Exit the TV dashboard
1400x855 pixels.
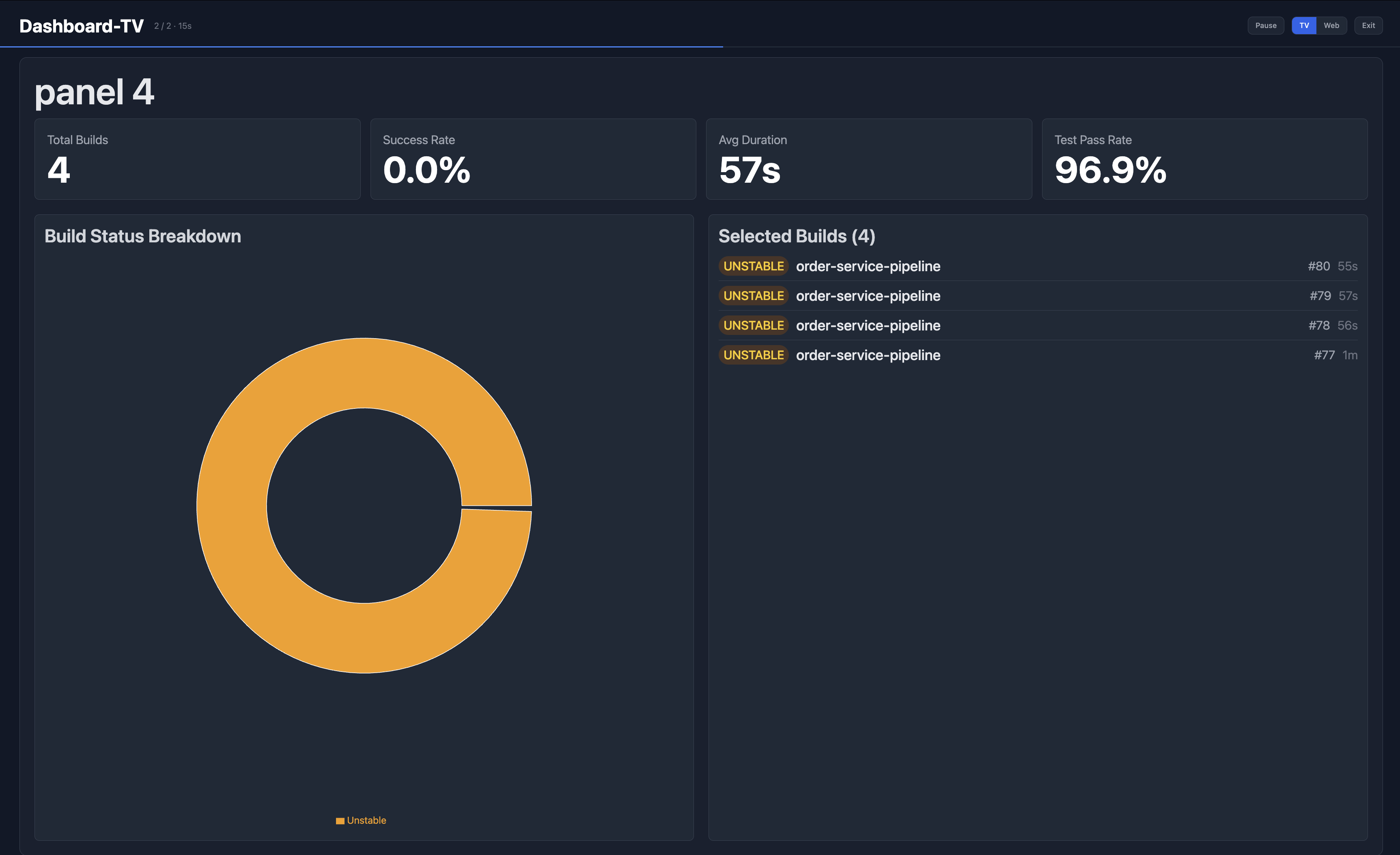tap(1368, 26)
